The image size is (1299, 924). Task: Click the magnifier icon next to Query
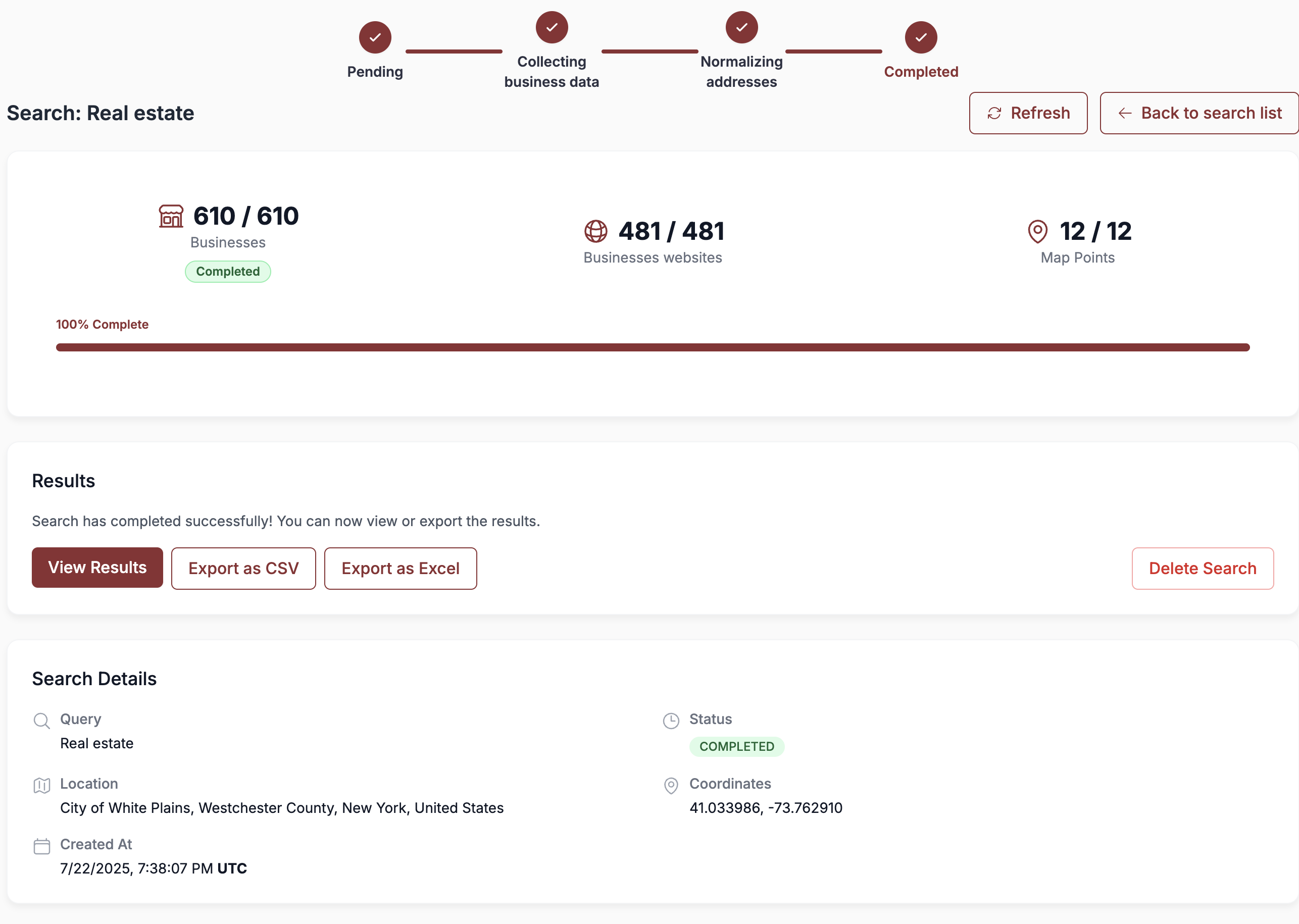point(41,721)
